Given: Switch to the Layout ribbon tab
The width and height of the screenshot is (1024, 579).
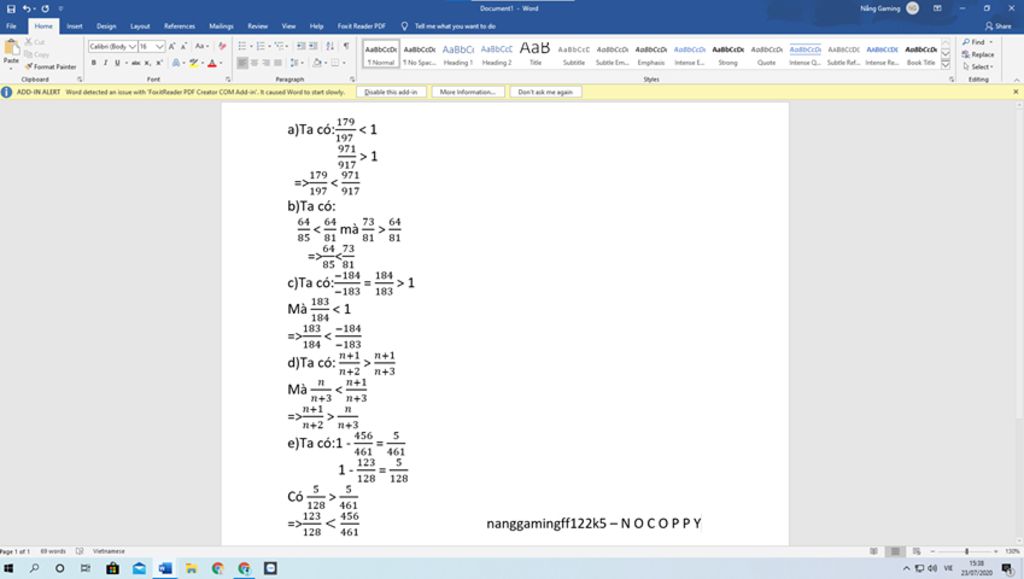Looking at the screenshot, I should 140,26.
